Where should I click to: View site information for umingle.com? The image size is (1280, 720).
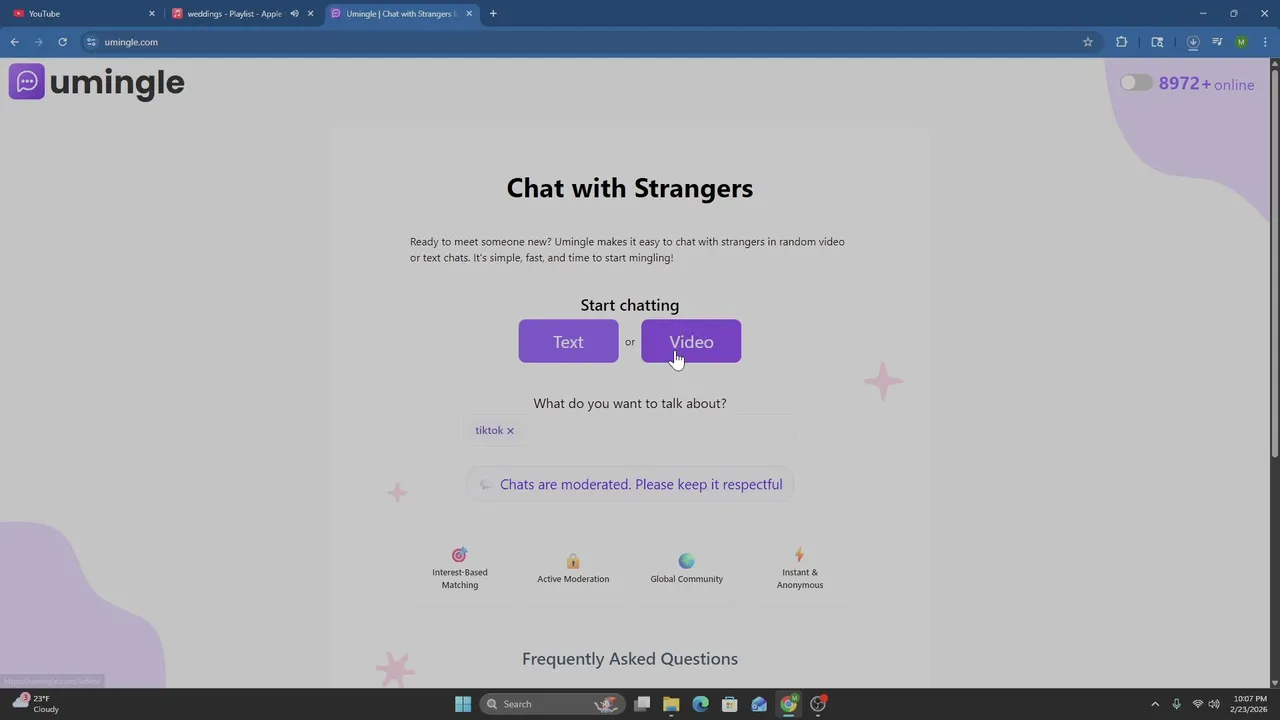(x=91, y=42)
